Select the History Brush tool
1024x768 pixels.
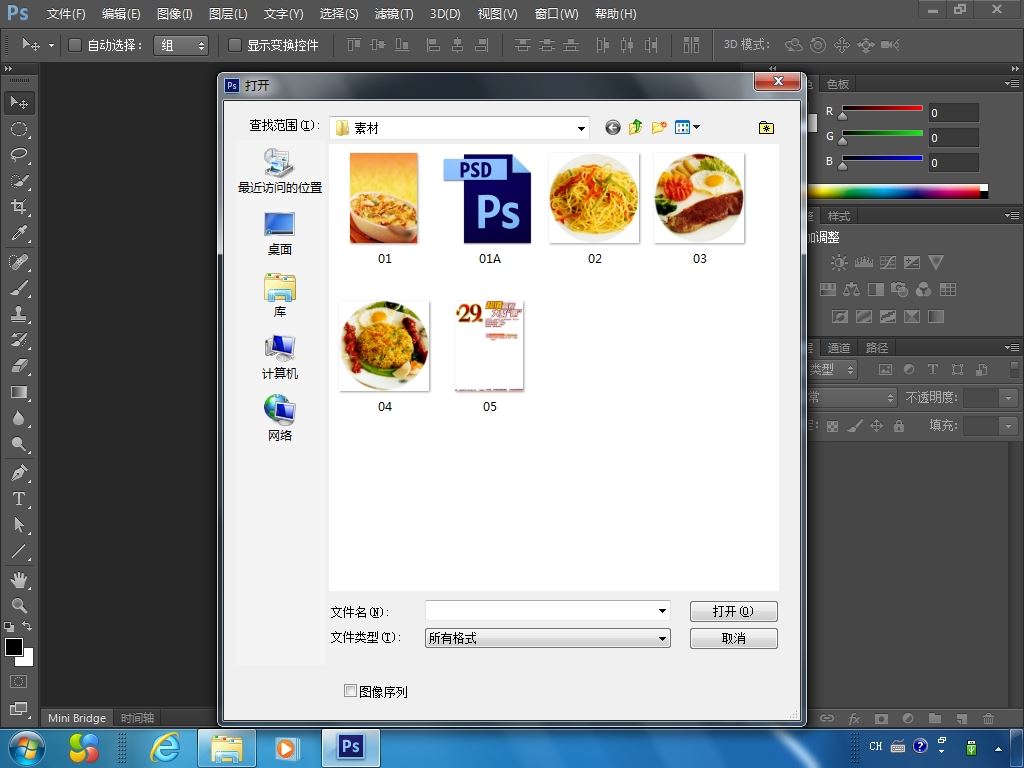19,340
